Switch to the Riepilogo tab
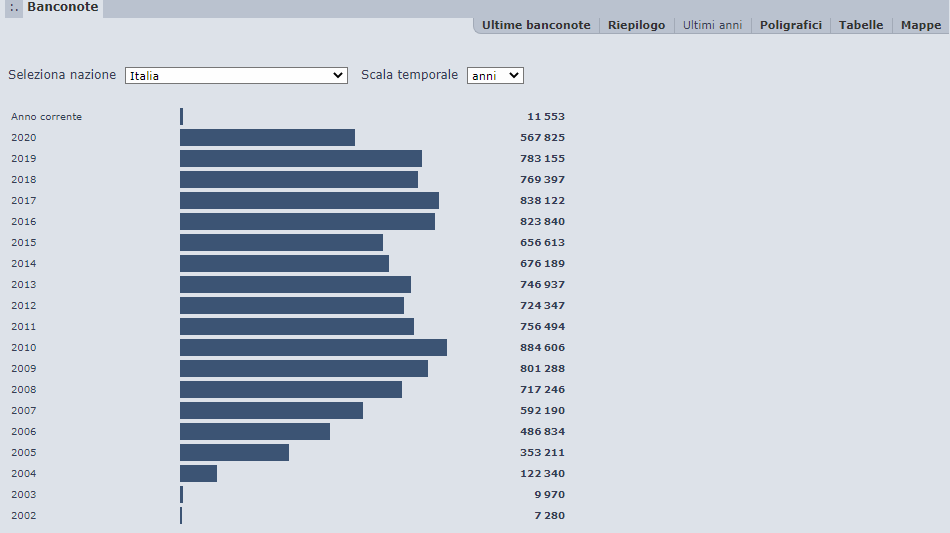 click(636, 25)
